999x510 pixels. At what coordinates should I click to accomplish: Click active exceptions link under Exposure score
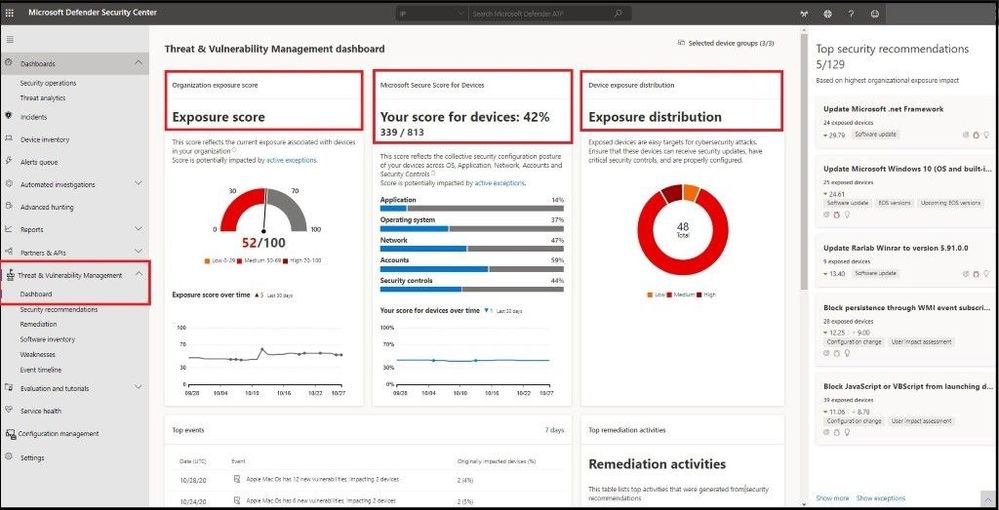pos(291,161)
